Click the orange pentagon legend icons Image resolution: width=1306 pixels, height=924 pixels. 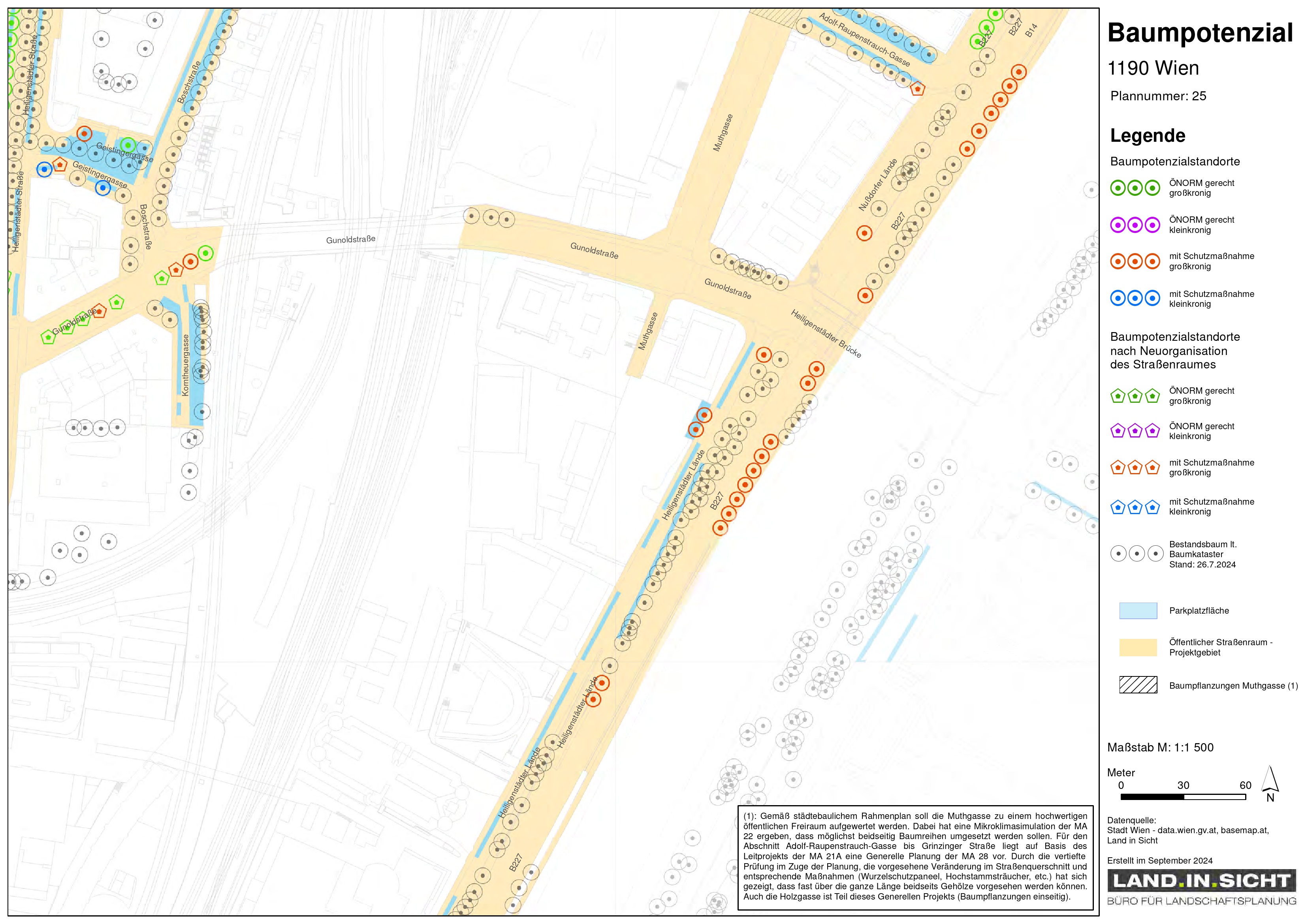pyautogui.click(x=1135, y=468)
